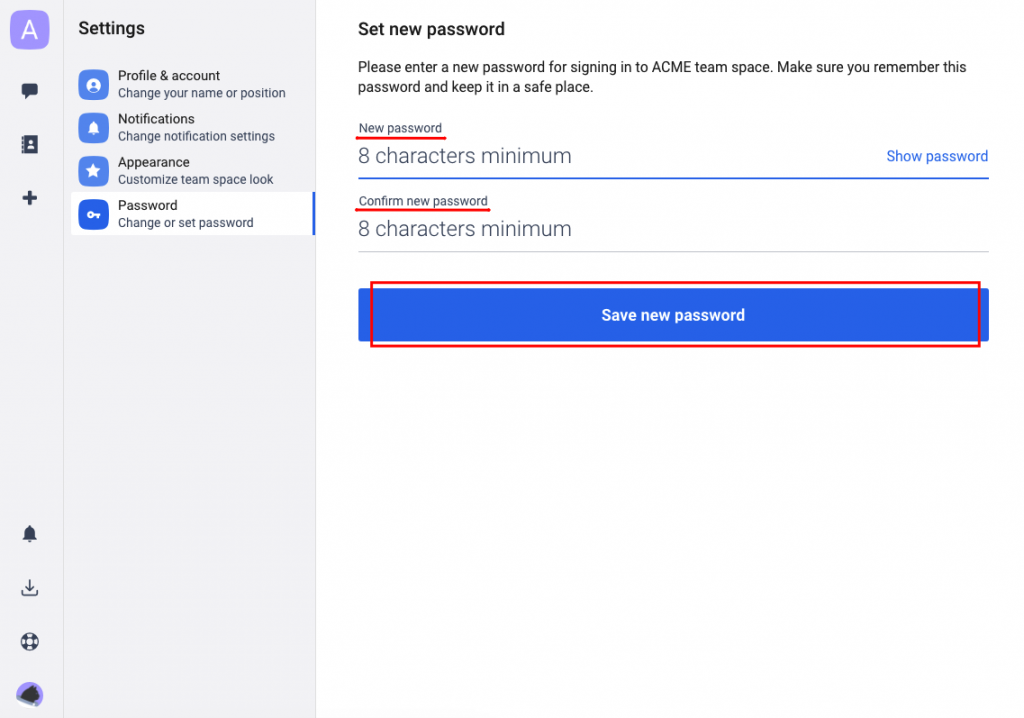Click the Settings heading
1024x718 pixels.
pos(111,28)
